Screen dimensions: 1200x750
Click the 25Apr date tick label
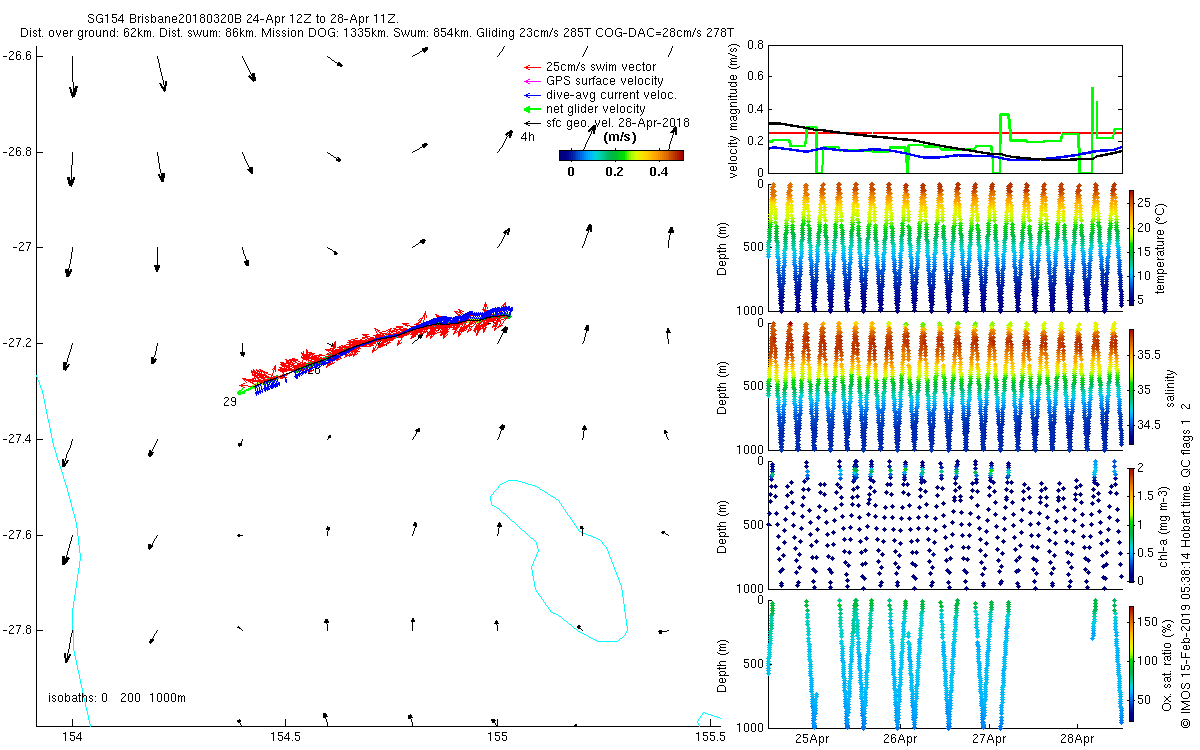[811, 739]
